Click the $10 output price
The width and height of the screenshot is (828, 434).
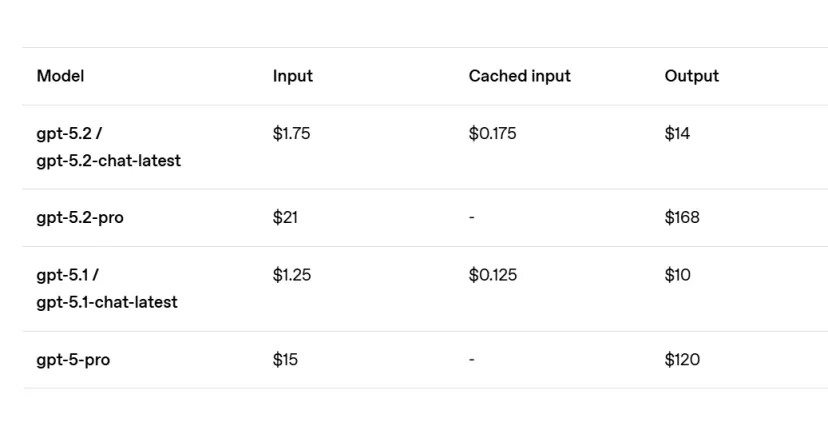coord(677,275)
